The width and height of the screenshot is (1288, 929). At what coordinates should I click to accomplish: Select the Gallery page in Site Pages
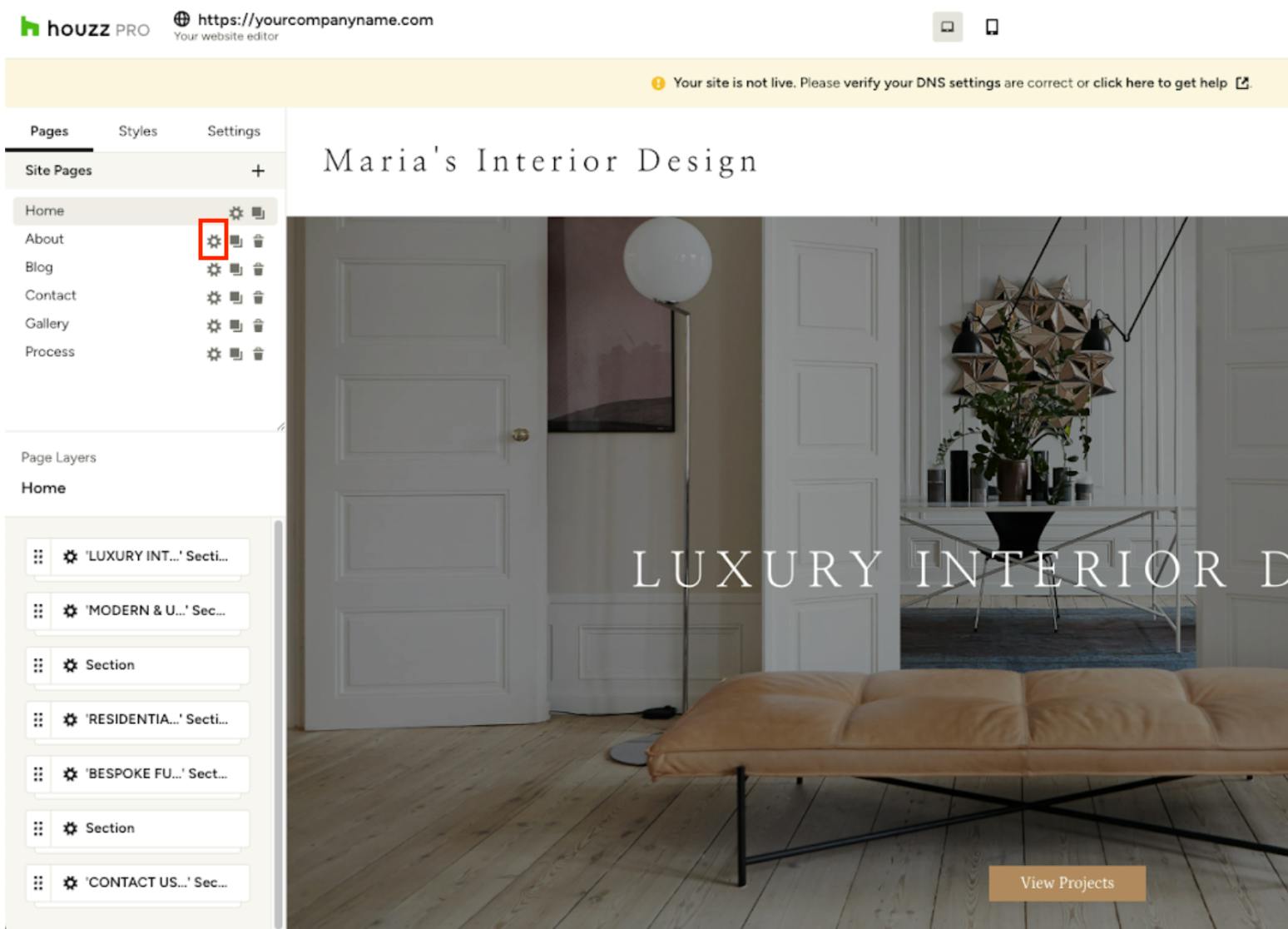click(47, 323)
